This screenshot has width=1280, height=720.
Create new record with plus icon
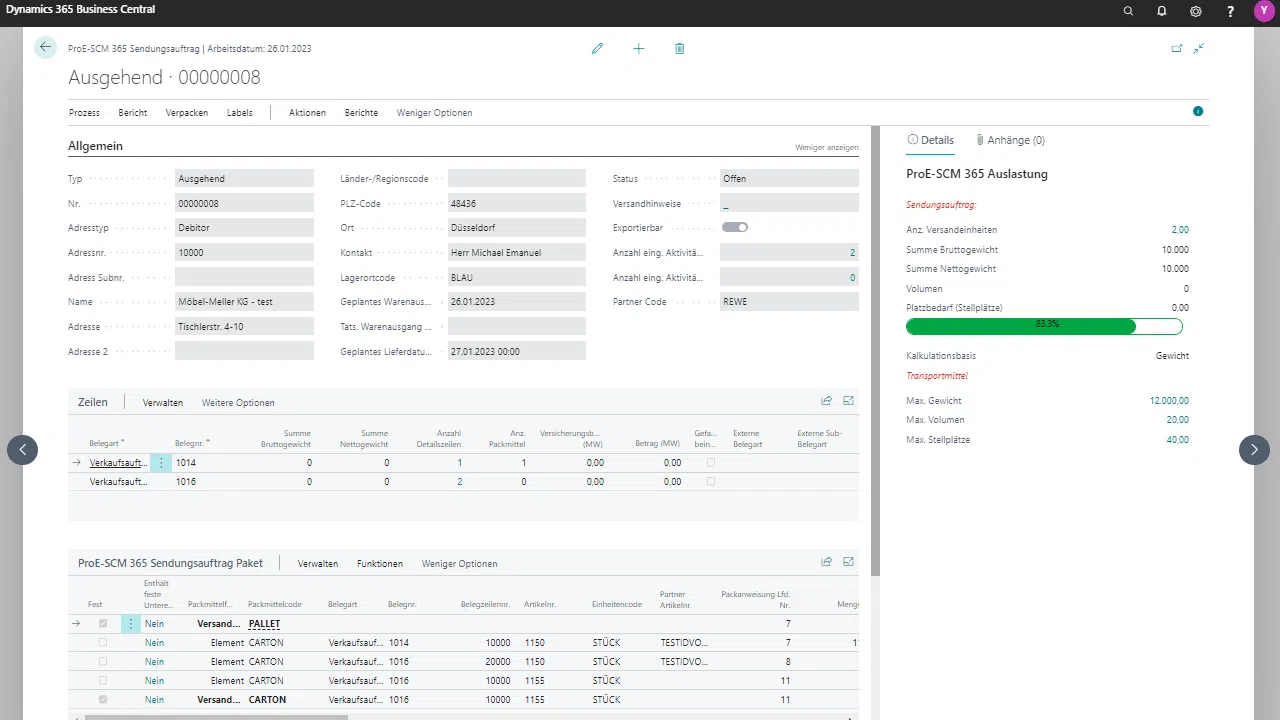(x=639, y=48)
